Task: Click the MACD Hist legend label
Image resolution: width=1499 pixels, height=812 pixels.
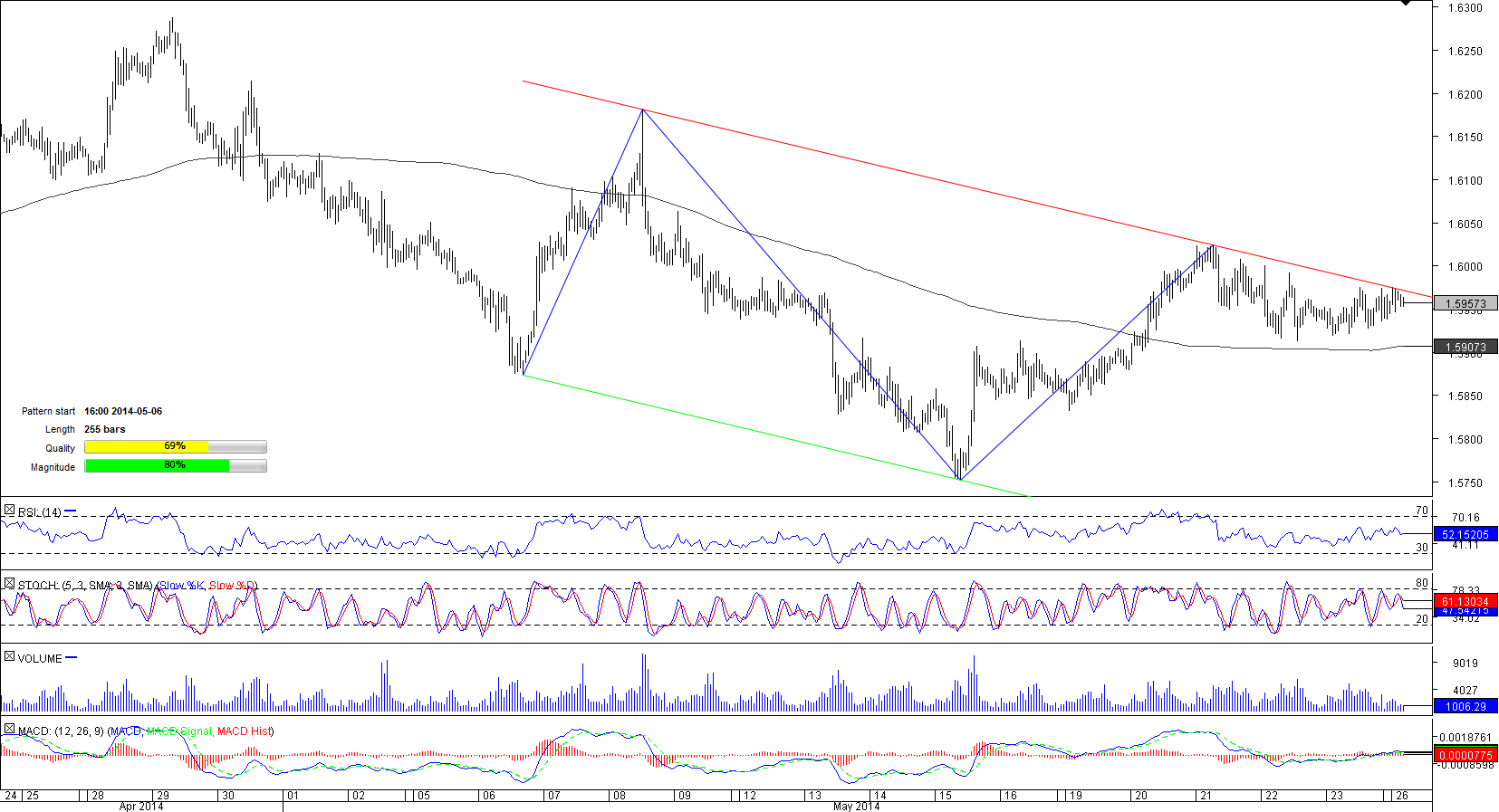Action: coord(245,731)
